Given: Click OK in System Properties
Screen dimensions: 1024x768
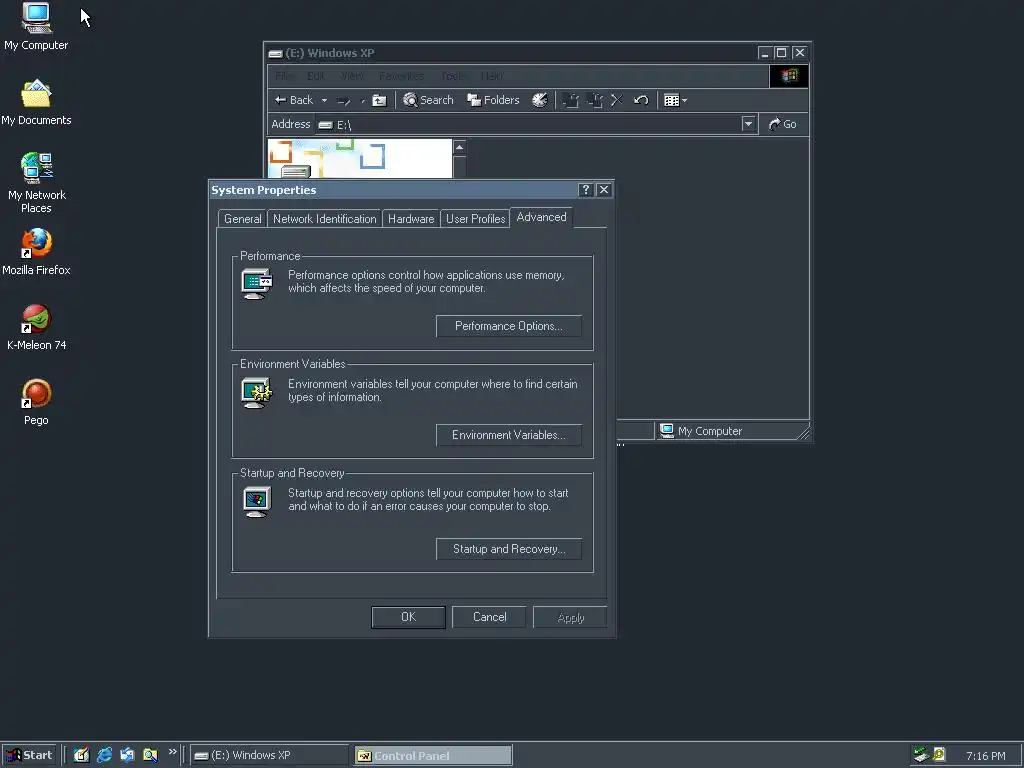Looking at the screenshot, I should point(408,617).
